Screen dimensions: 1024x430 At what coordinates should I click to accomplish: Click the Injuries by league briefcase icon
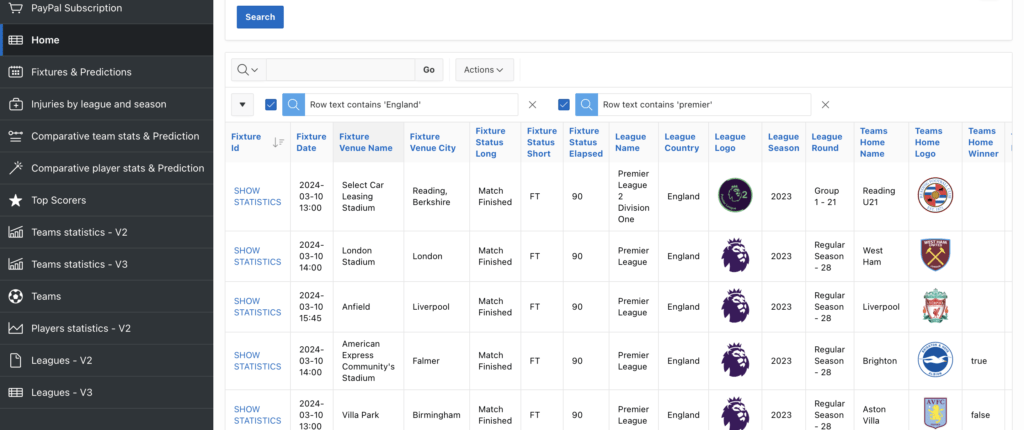[15, 104]
